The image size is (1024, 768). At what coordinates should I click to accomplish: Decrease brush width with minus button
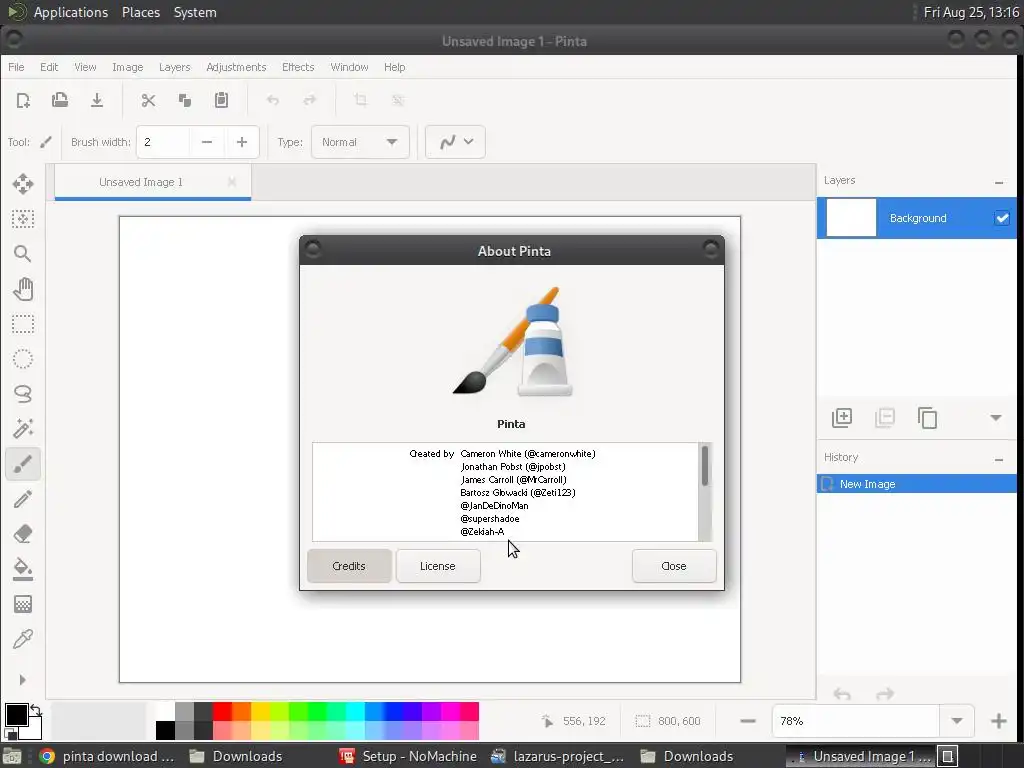207,142
